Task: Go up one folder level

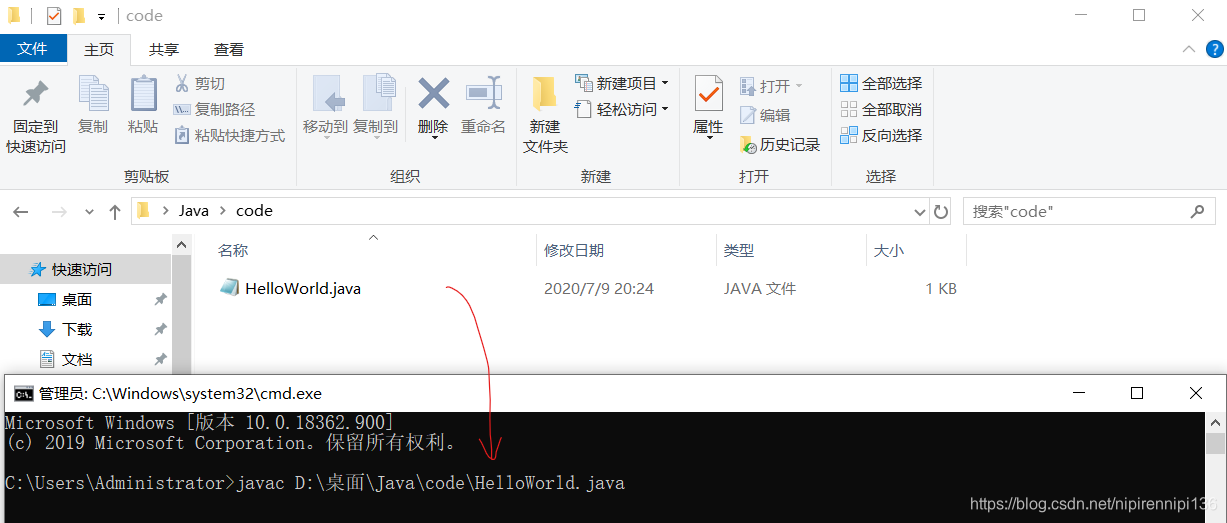Action: coord(115,212)
